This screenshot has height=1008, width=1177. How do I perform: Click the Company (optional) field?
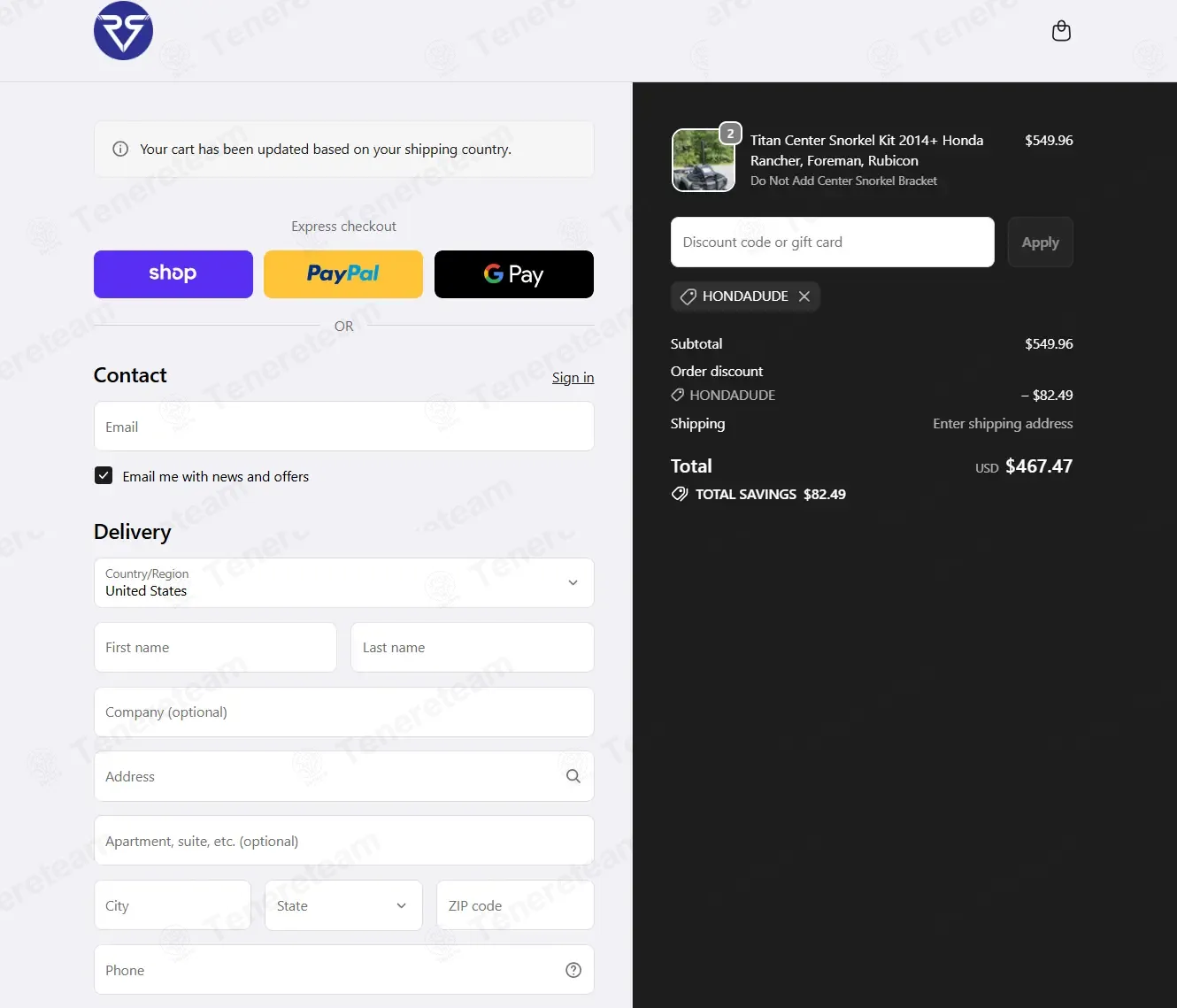(x=343, y=712)
